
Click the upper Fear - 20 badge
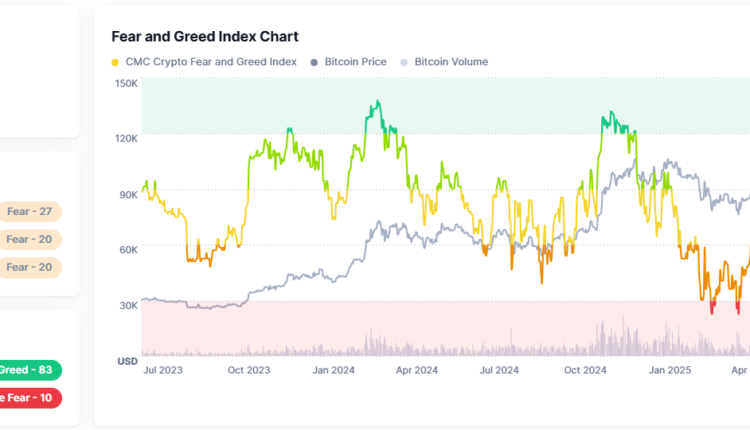[29, 240]
